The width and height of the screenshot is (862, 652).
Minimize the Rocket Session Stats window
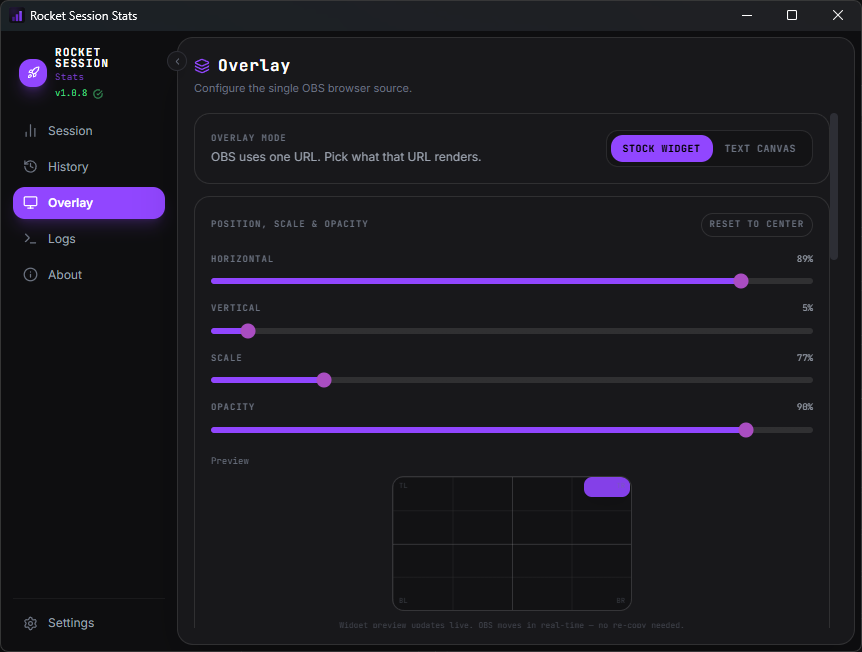[x=747, y=15]
